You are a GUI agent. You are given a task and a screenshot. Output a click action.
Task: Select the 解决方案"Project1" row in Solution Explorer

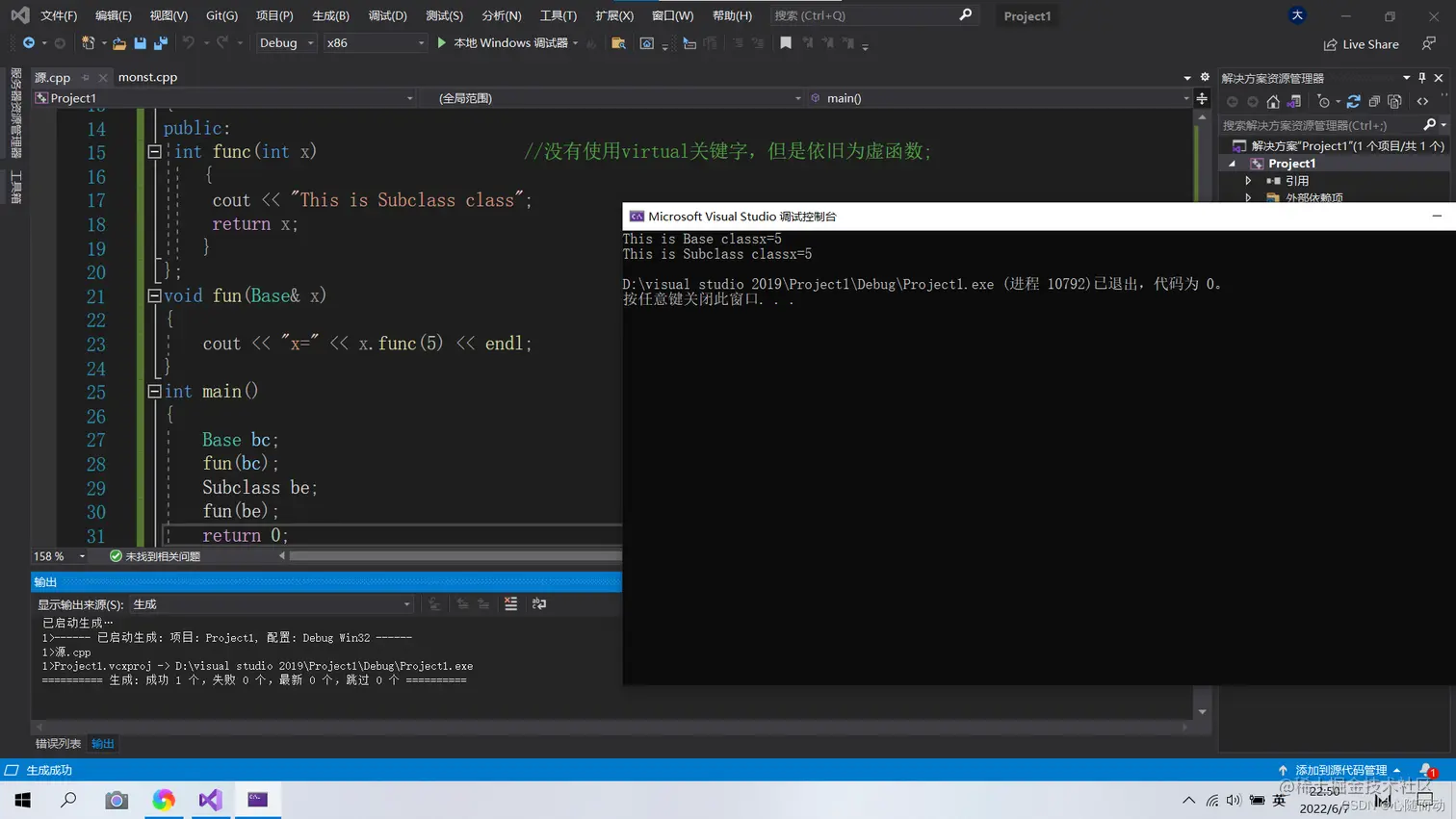pos(1339,146)
